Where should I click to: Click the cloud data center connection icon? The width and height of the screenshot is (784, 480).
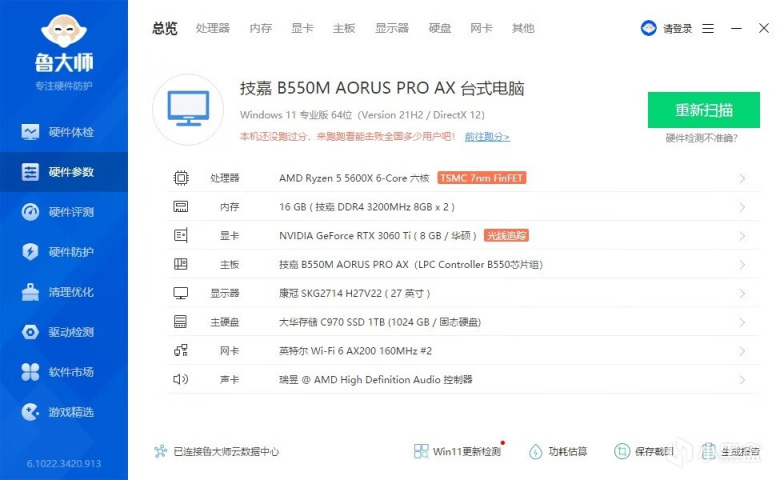(x=160, y=452)
